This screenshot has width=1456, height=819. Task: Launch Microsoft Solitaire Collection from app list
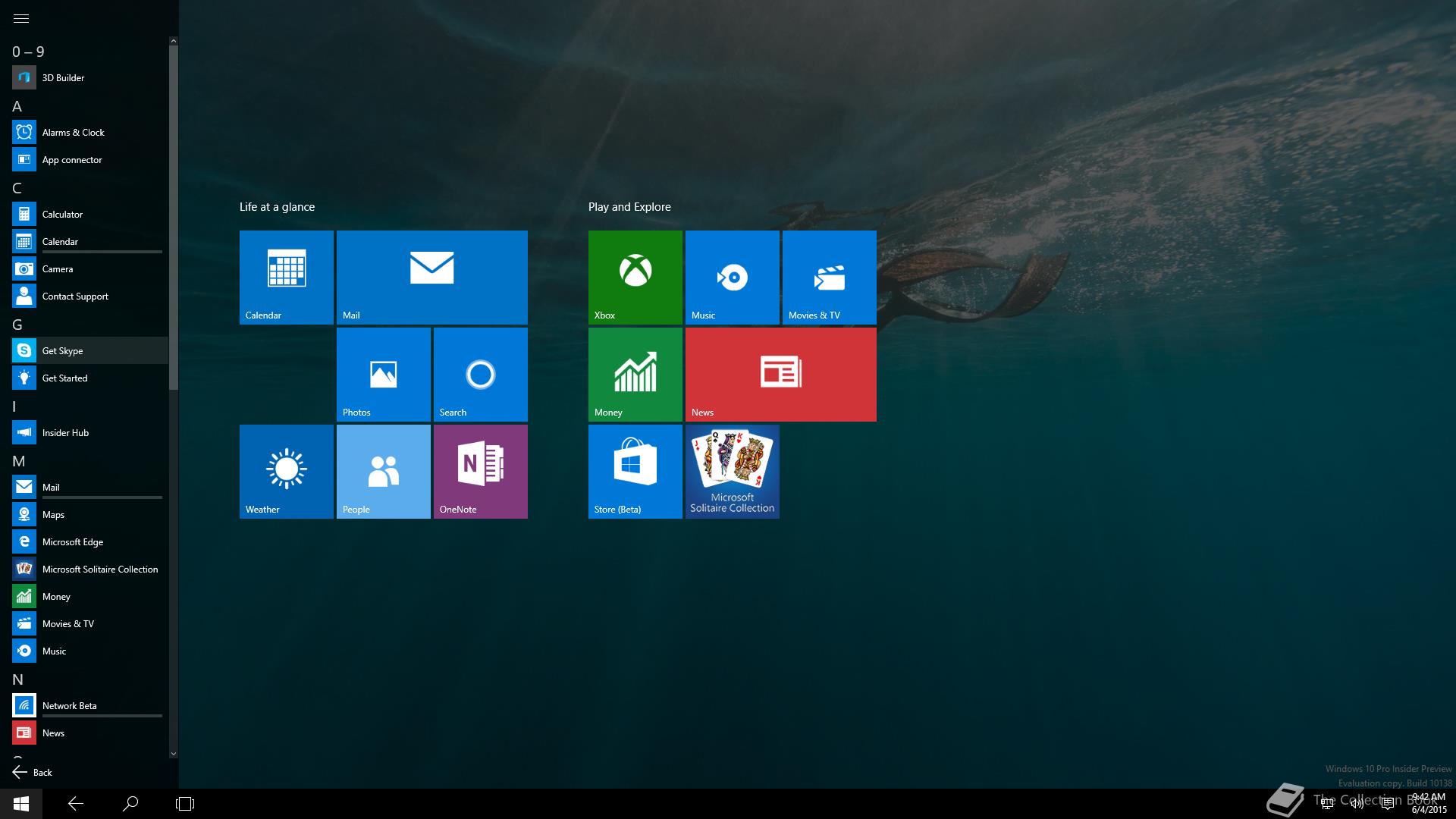tap(89, 569)
